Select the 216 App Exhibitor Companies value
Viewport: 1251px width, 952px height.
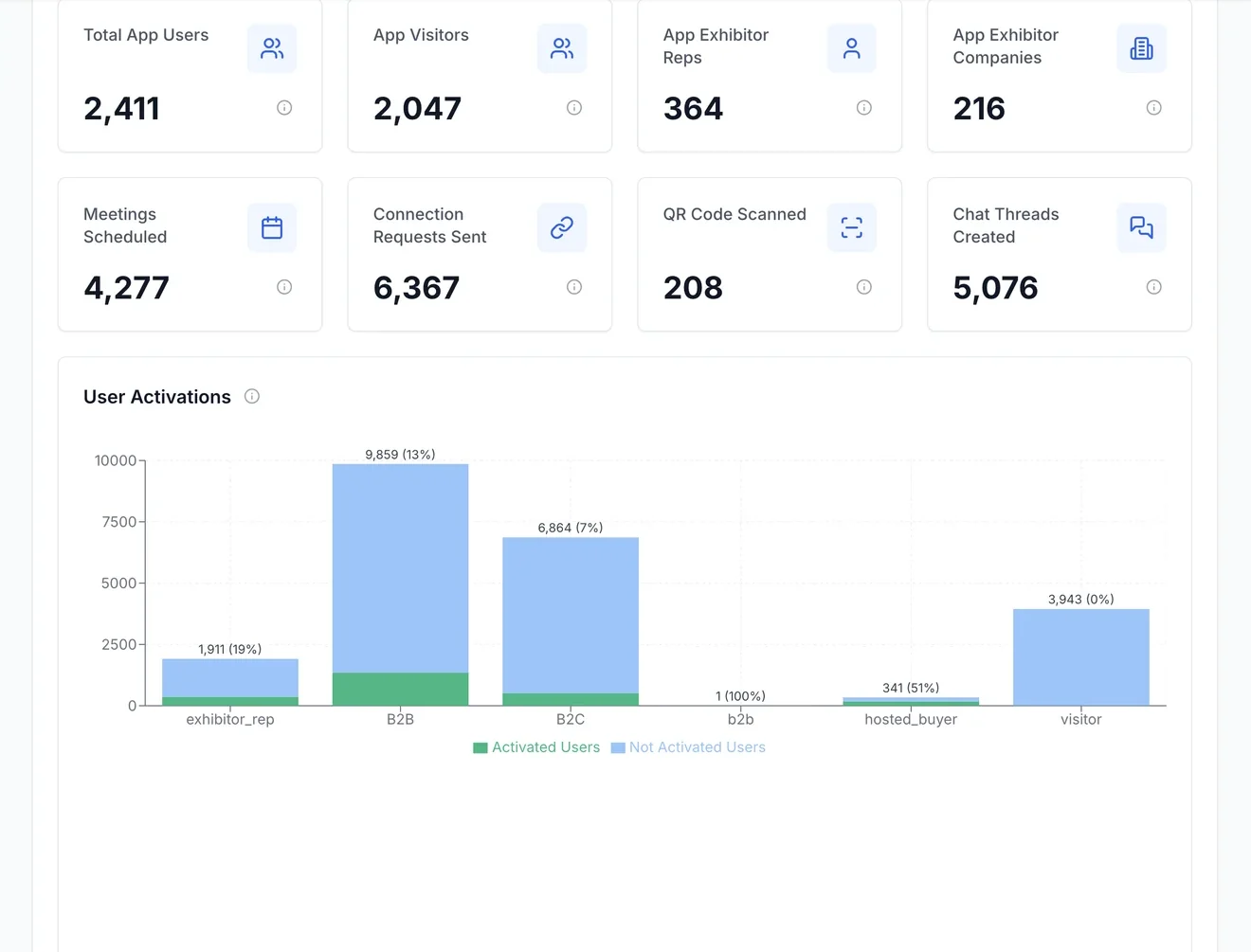point(979,109)
